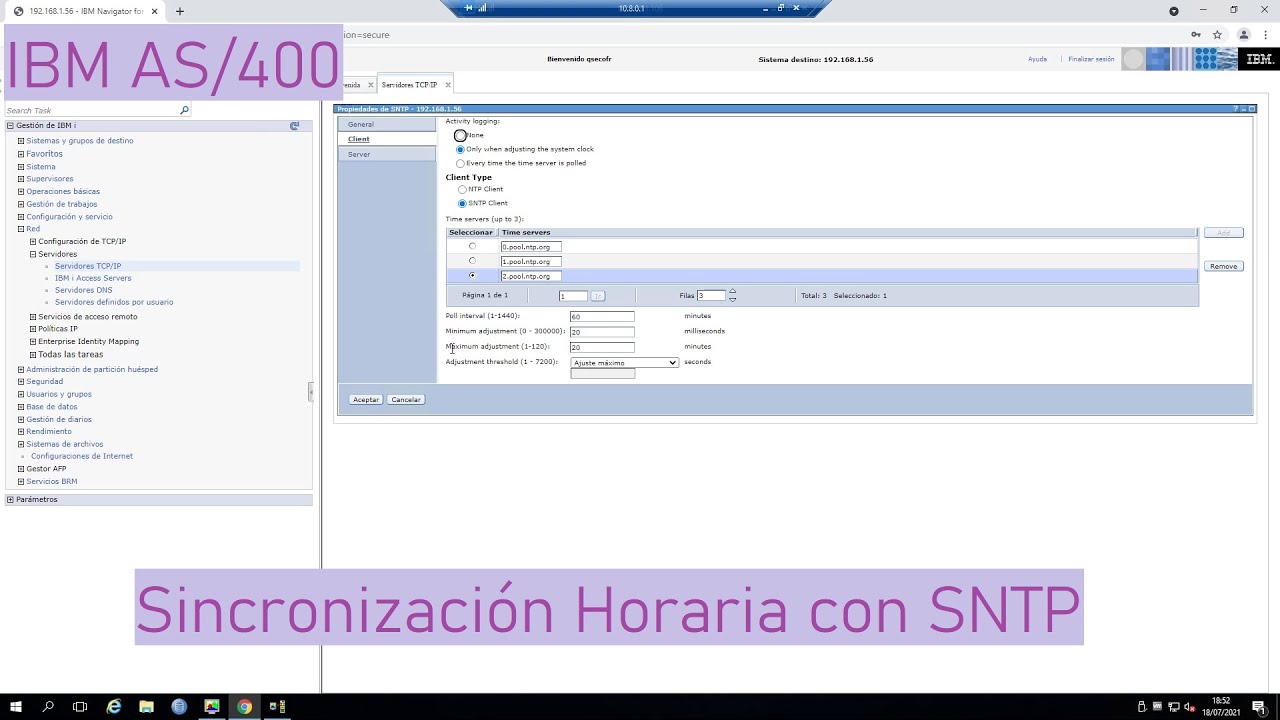Open Windows search from the taskbar

(48, 707)
